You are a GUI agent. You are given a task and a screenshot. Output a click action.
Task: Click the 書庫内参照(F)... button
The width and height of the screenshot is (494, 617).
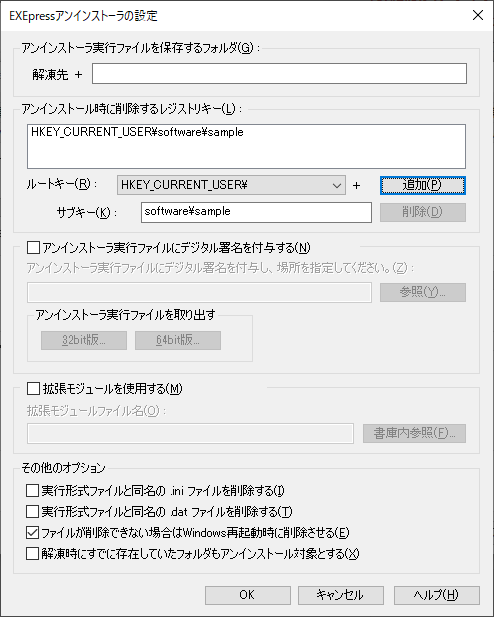[414, 433]
